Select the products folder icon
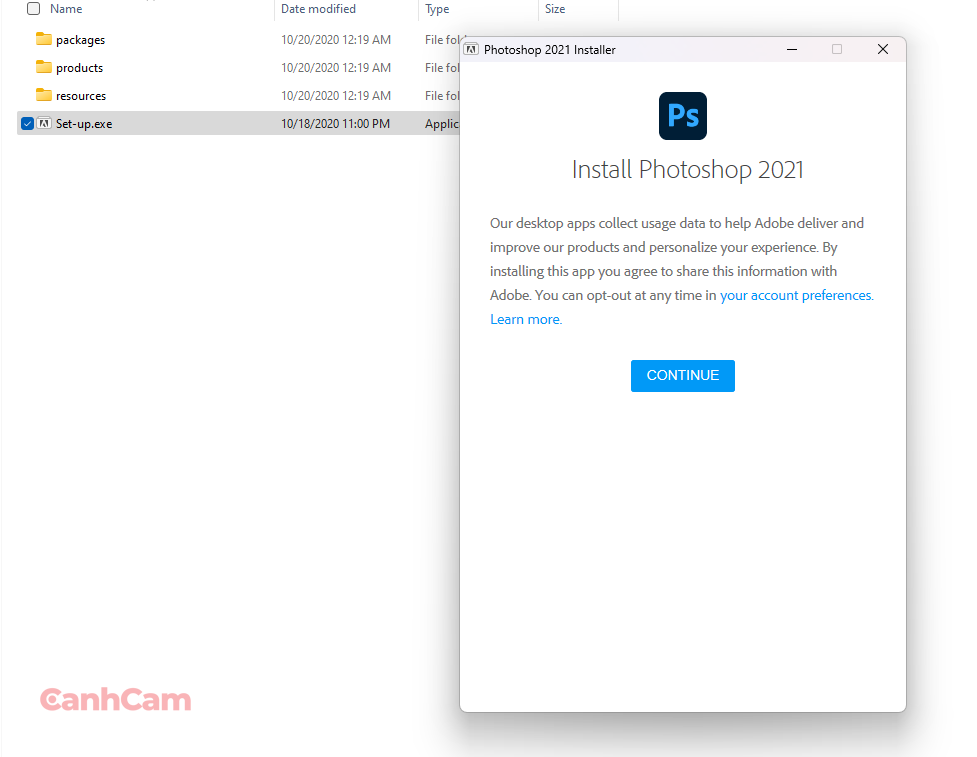 tap(43, 67)
